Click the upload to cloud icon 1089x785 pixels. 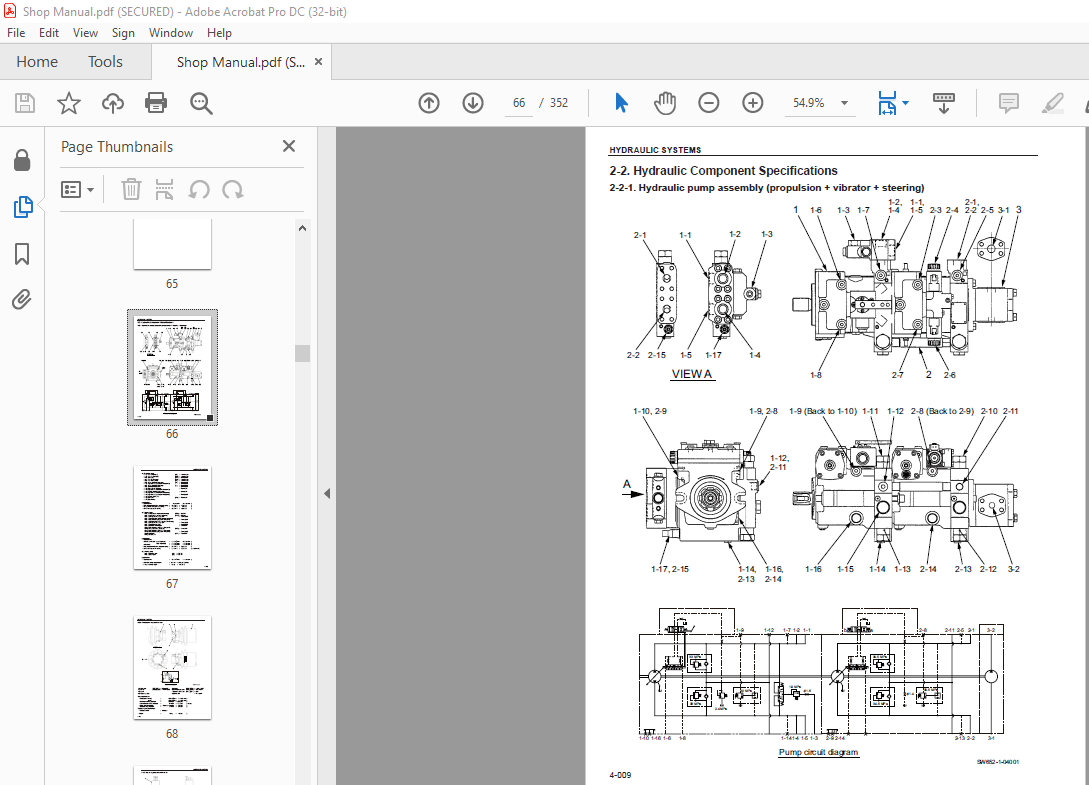[x=113, y=104]
